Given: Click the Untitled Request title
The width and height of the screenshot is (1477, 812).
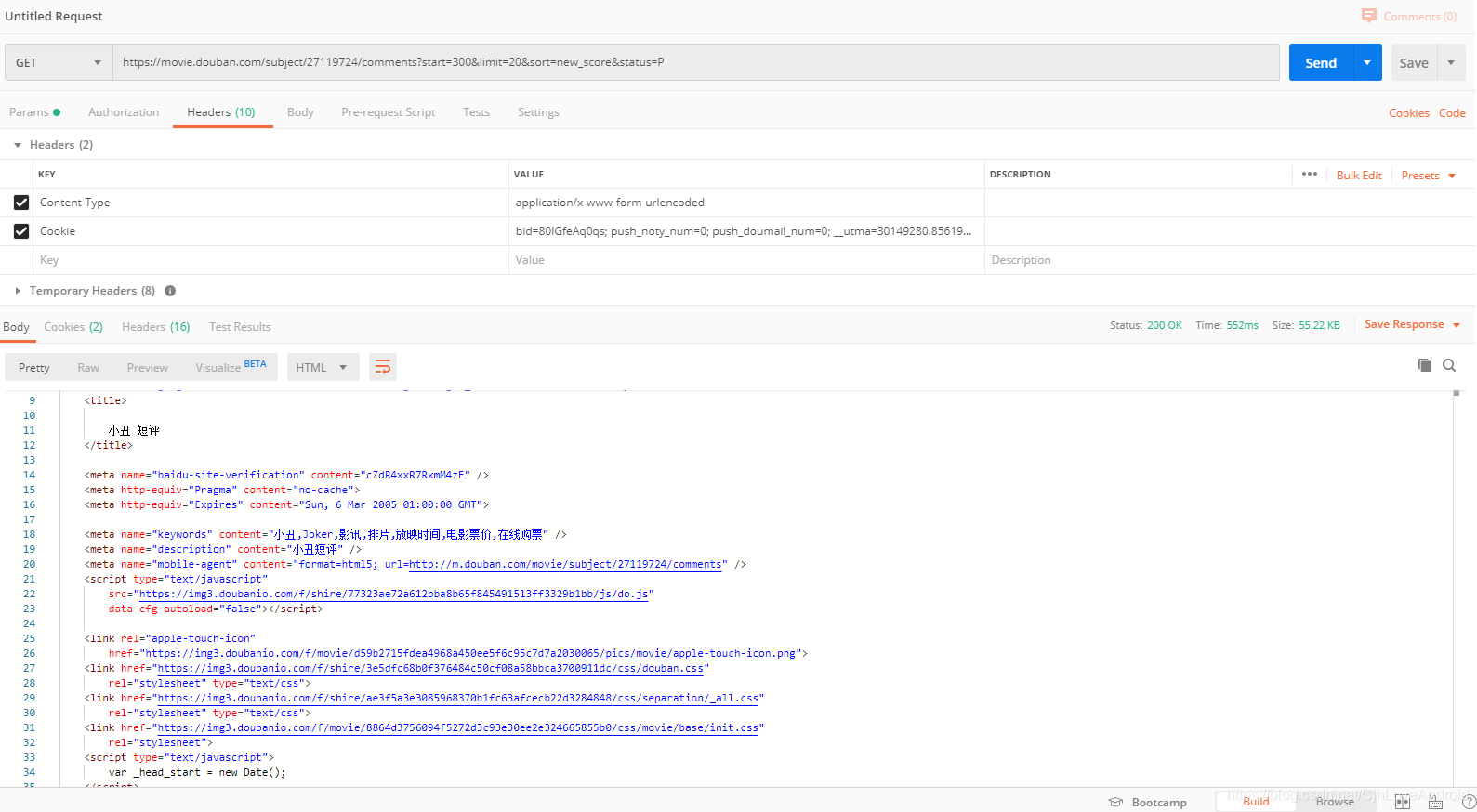Looking at the screenshot, I should point(54,16).
